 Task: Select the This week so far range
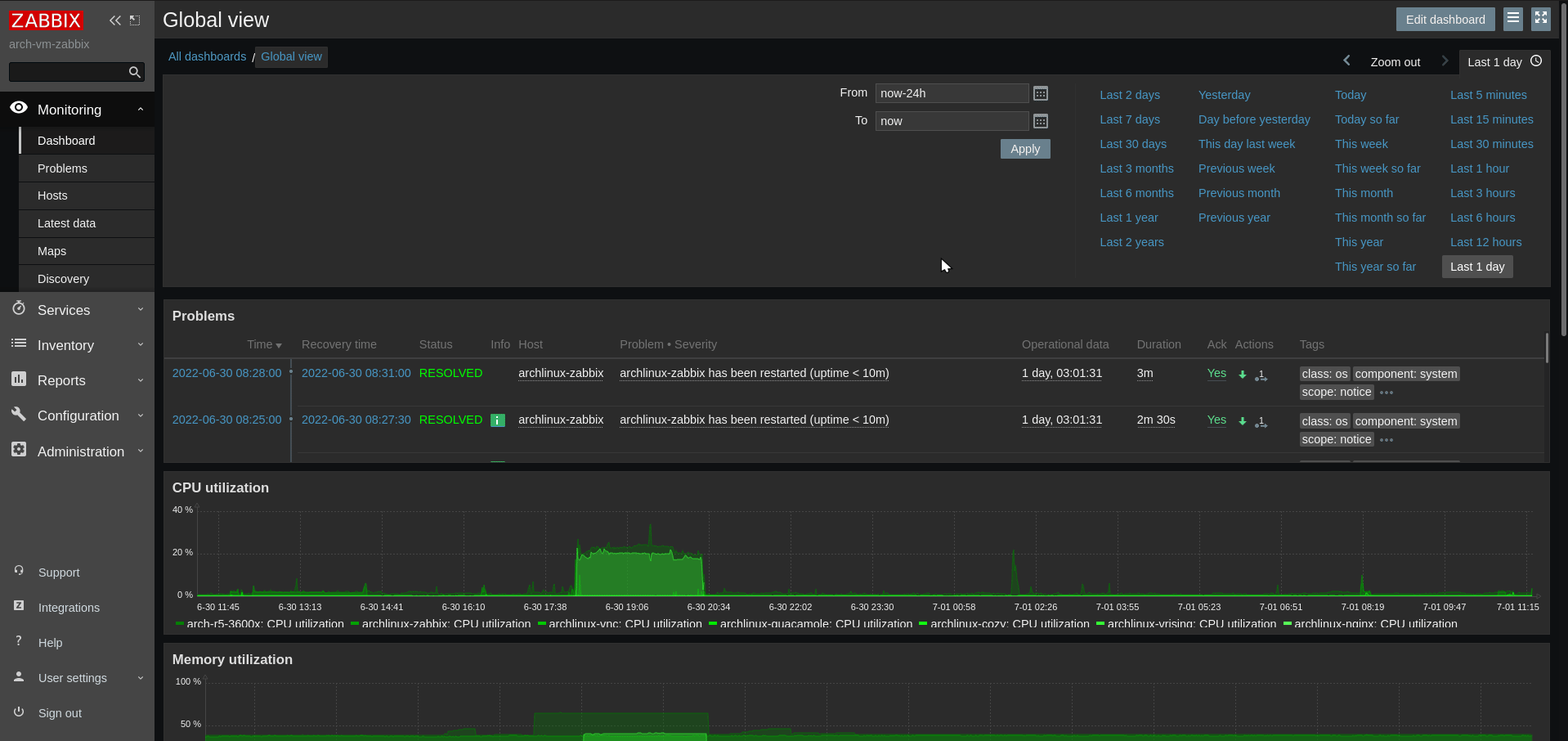coord(1378,168)
